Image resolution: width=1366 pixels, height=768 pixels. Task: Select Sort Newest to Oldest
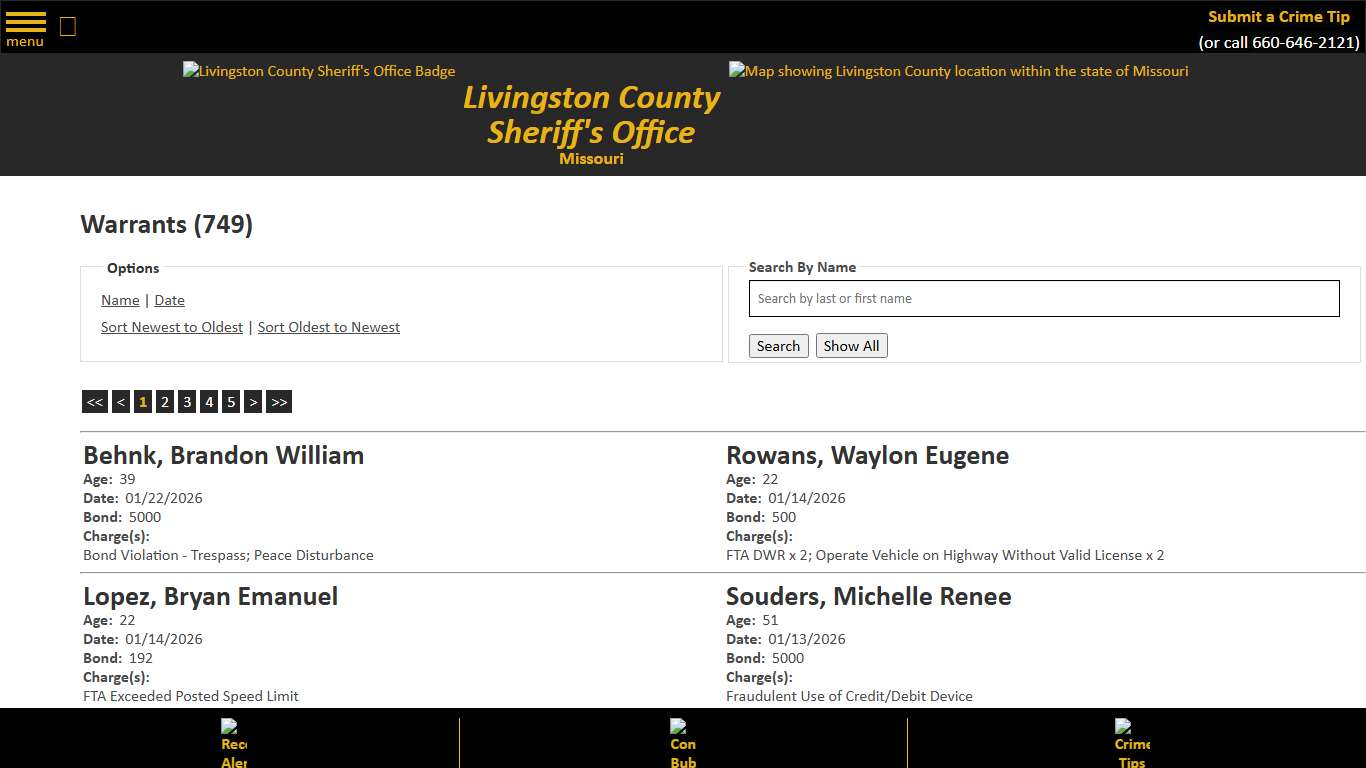click(x=171, y=327)
